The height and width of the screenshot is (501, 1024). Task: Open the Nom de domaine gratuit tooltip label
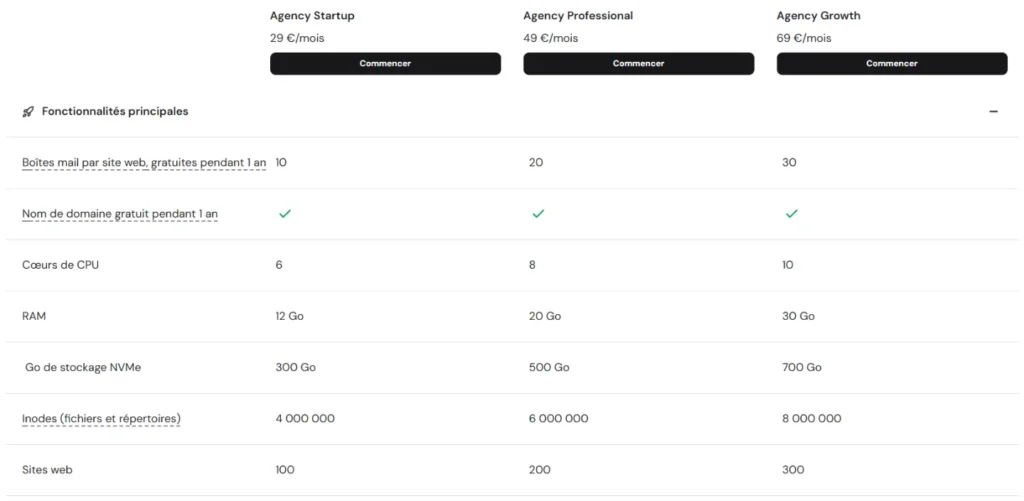(120, 214)
